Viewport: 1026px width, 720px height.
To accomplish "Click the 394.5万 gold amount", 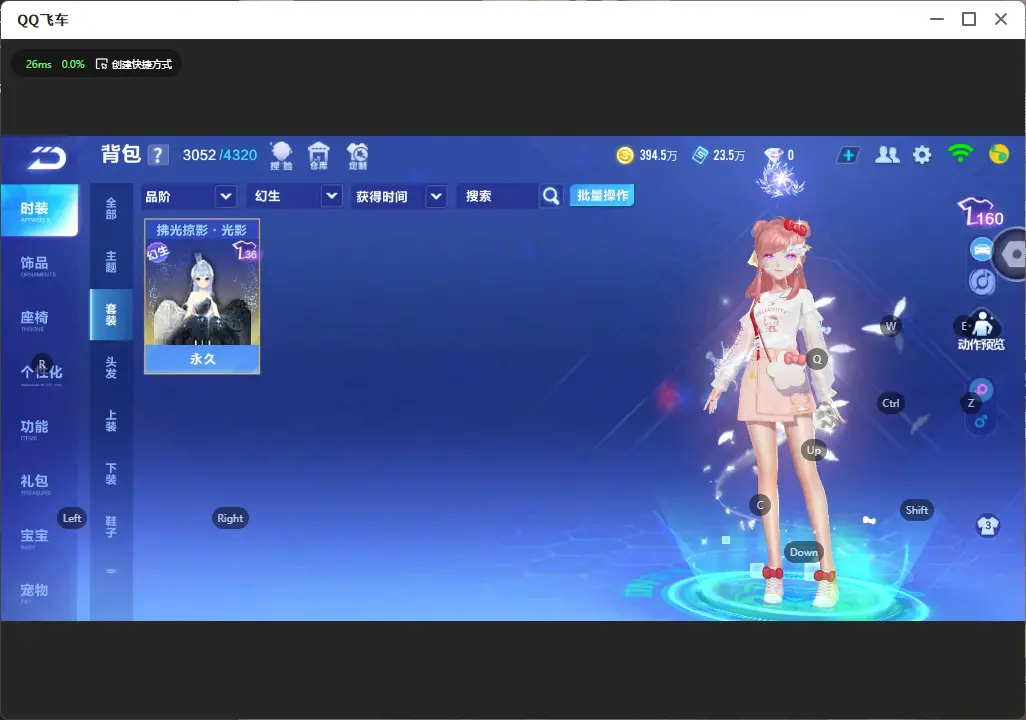I will (658, 155).
